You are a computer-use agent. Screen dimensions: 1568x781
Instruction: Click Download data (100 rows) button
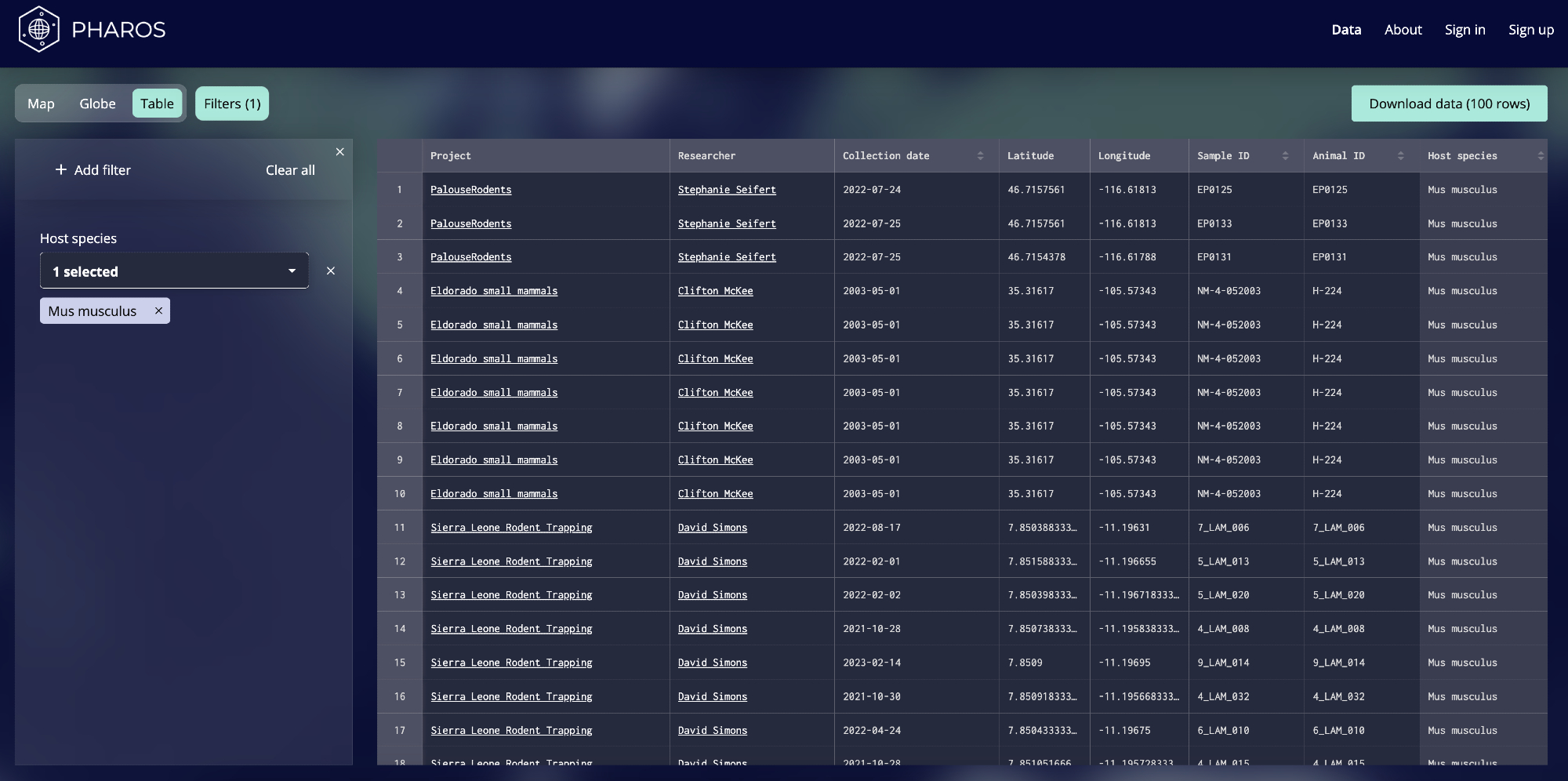[1449, 104]
